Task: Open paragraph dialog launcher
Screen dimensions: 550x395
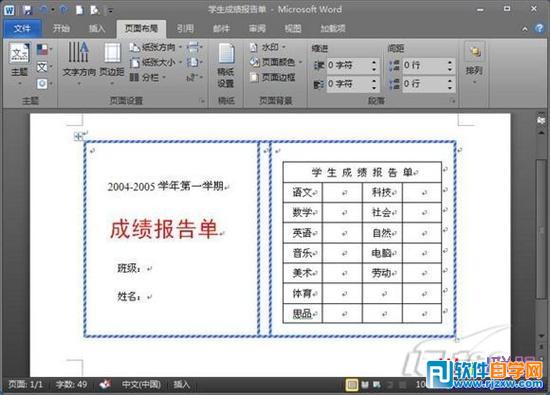Action: tap(453, 101)
